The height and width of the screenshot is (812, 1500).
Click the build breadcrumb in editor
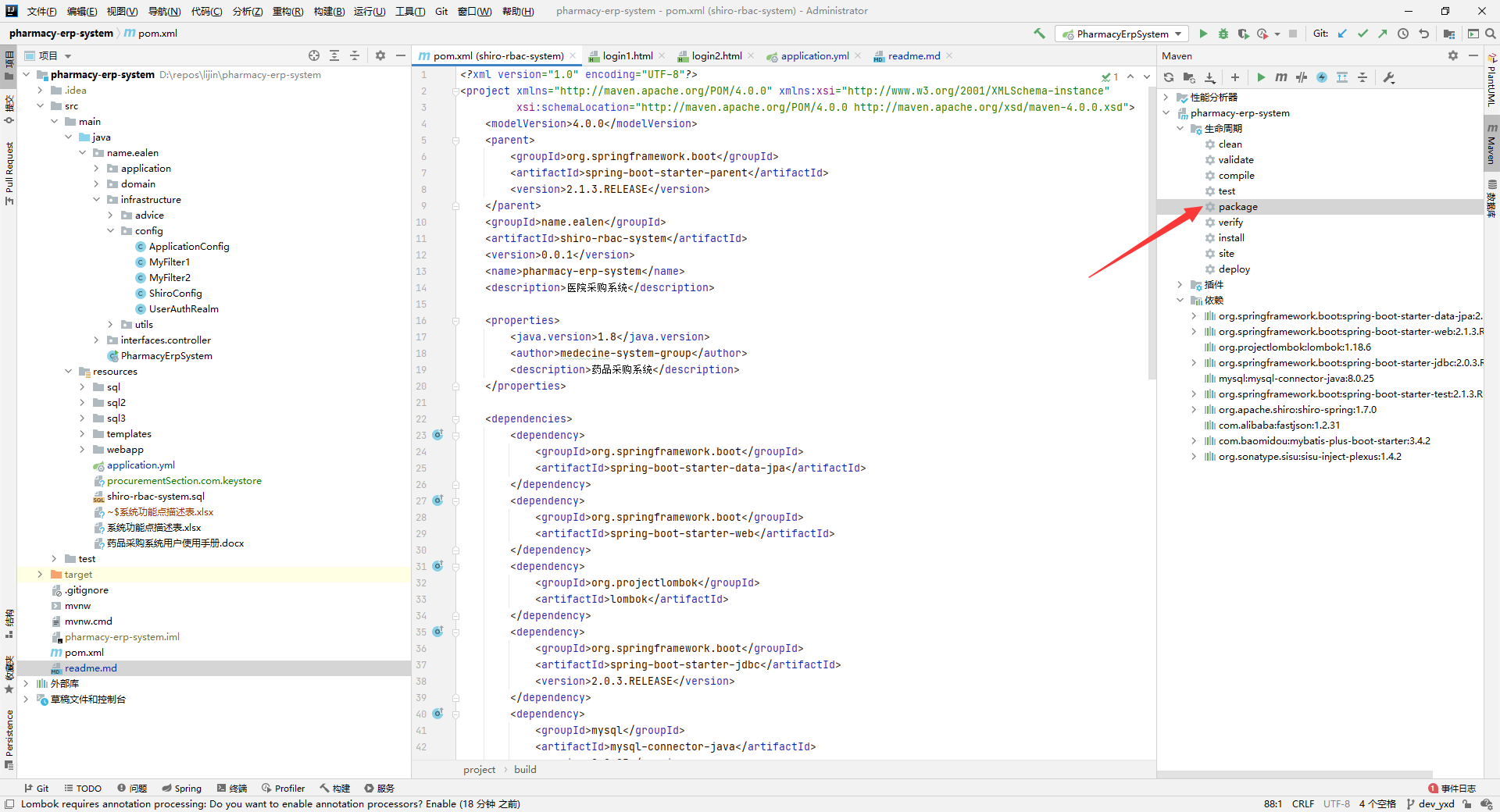click(x=525, y=770)
